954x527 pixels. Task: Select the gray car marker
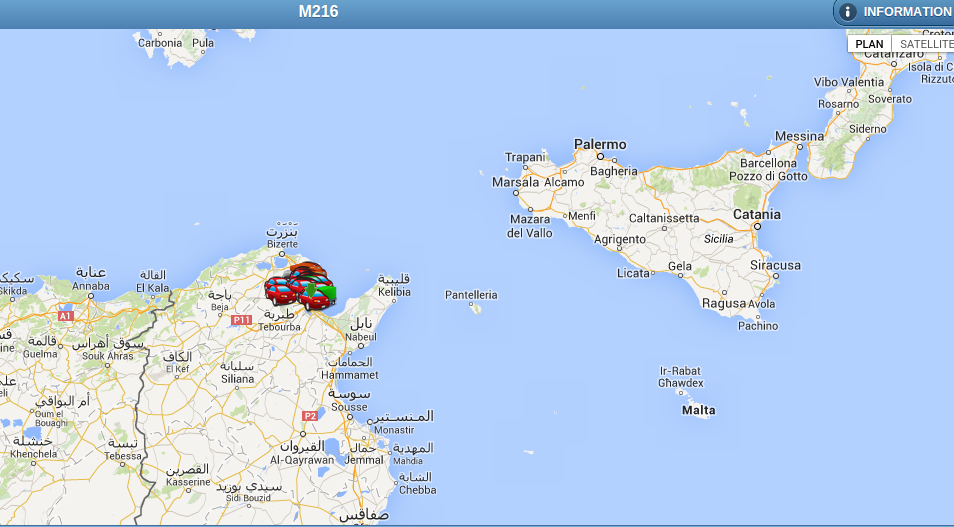click(x=286, y=274)
